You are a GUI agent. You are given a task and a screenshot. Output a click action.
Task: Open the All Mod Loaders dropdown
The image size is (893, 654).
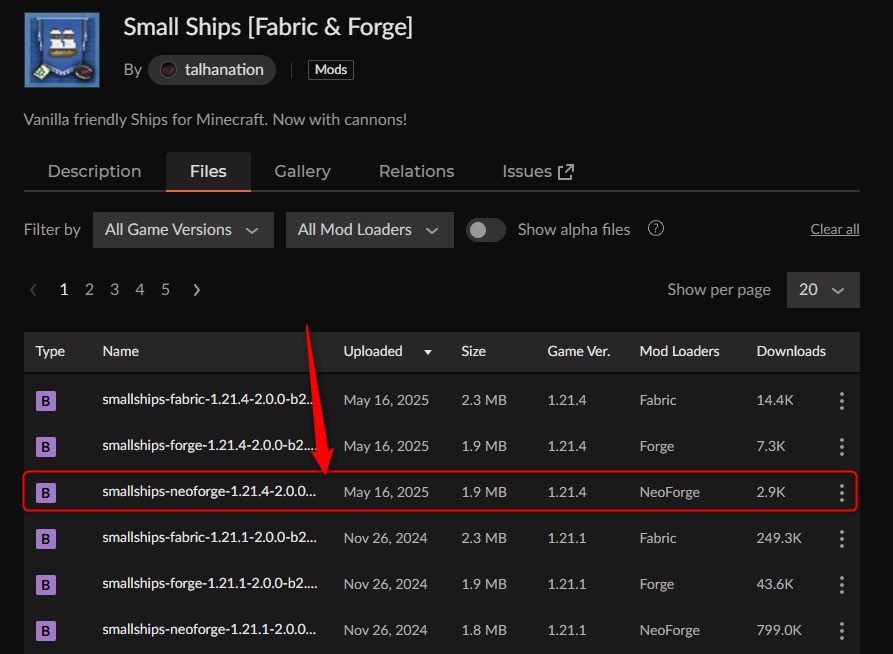pos(369,230)
